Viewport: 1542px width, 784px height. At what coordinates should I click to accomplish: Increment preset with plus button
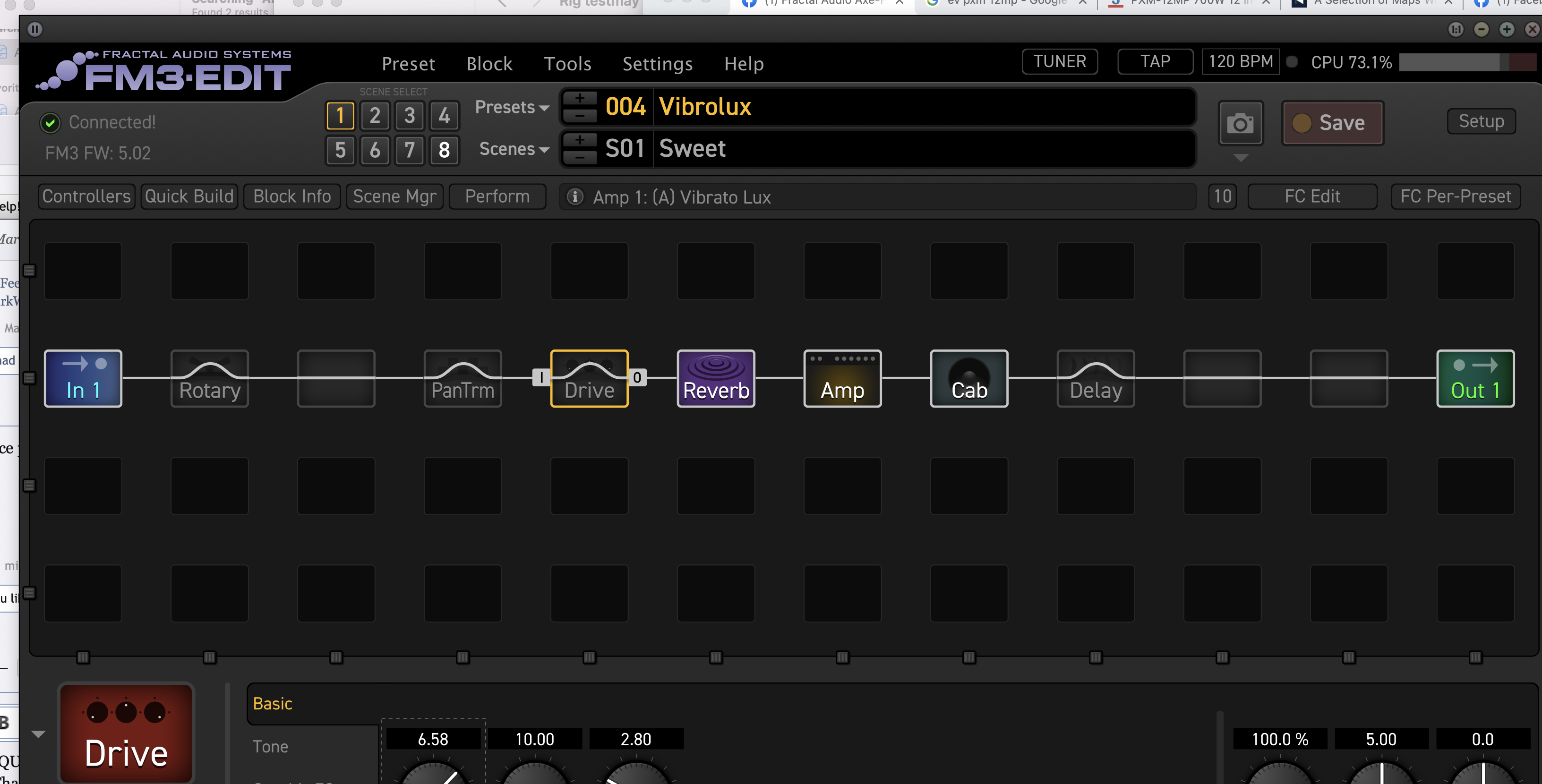click(x=580, y=99)
